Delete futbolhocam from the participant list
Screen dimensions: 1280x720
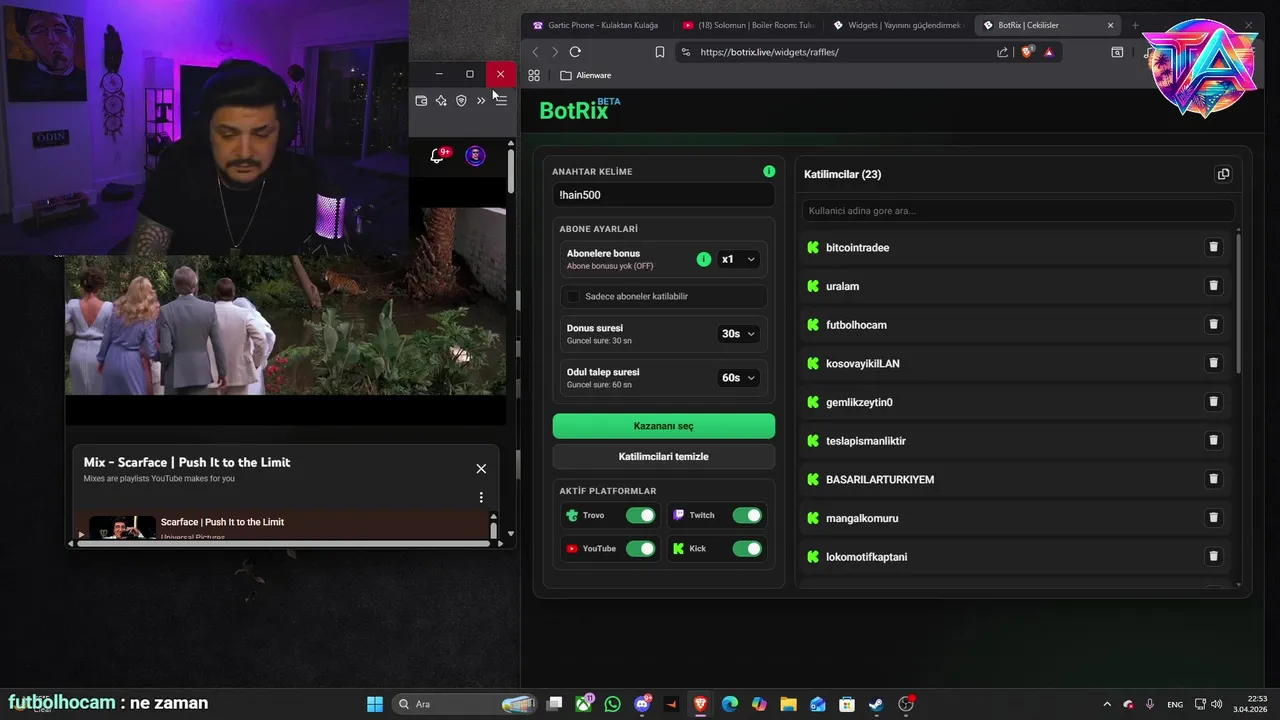click(x=1213, y=324)
